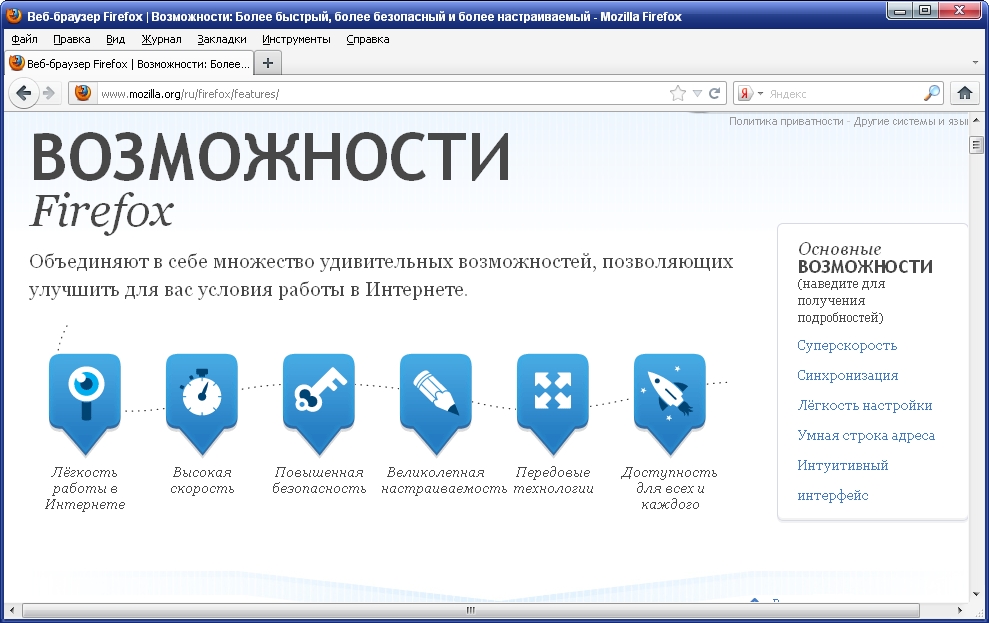Click the pencil icon for Великолепная настраиваемость
The width and height of the screenshot is (989, 623).
tap(436, 404)
